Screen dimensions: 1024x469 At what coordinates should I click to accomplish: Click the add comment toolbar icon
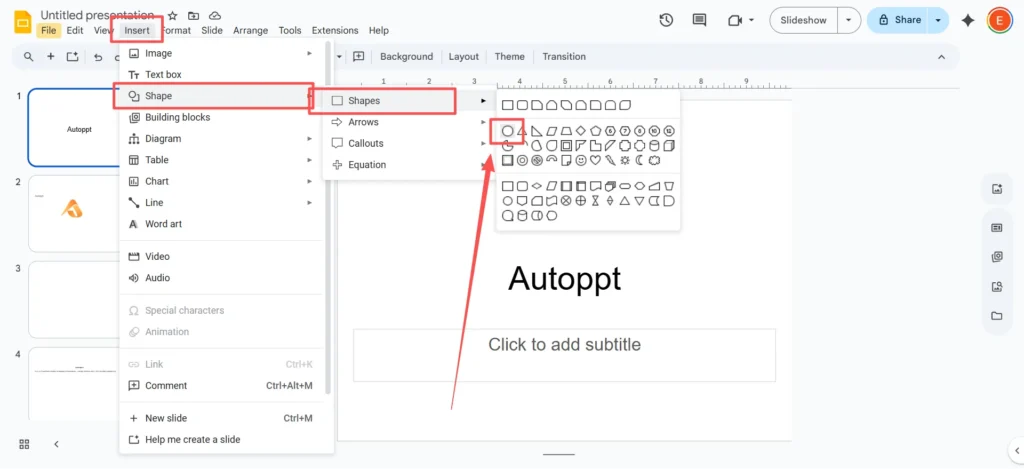pos(359,57)
